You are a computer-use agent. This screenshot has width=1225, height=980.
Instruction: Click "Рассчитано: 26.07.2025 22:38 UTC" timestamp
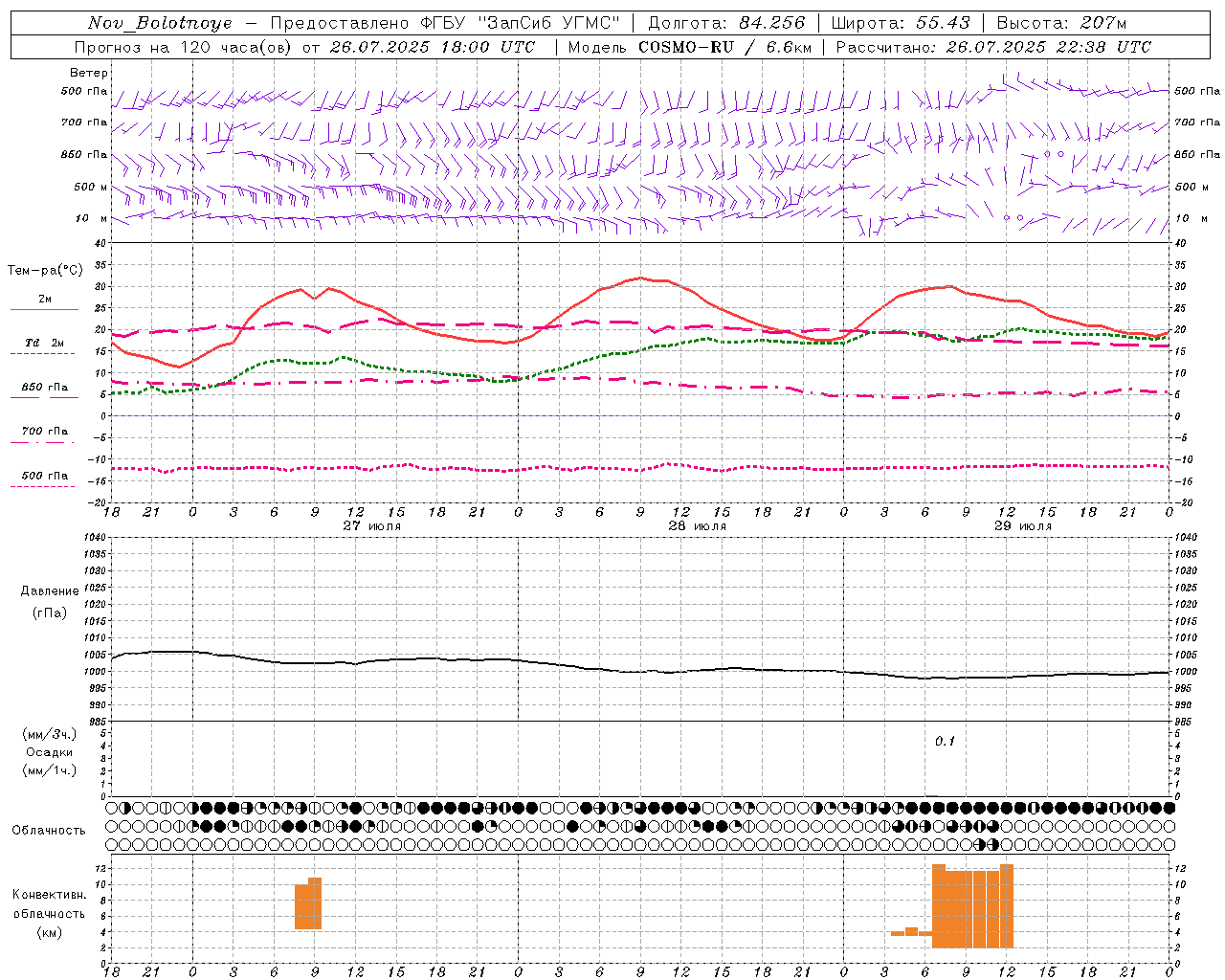[x=993, y=47]
